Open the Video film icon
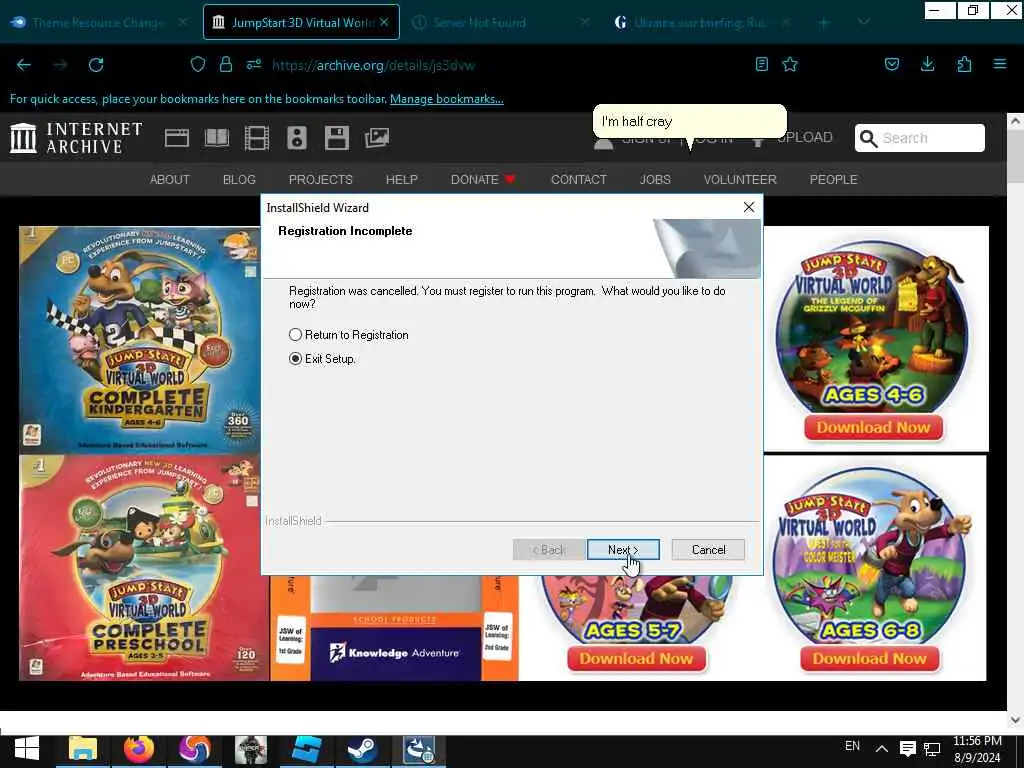Image resolution: width=1024 pixels, height=768 pixels. [257, 138]
